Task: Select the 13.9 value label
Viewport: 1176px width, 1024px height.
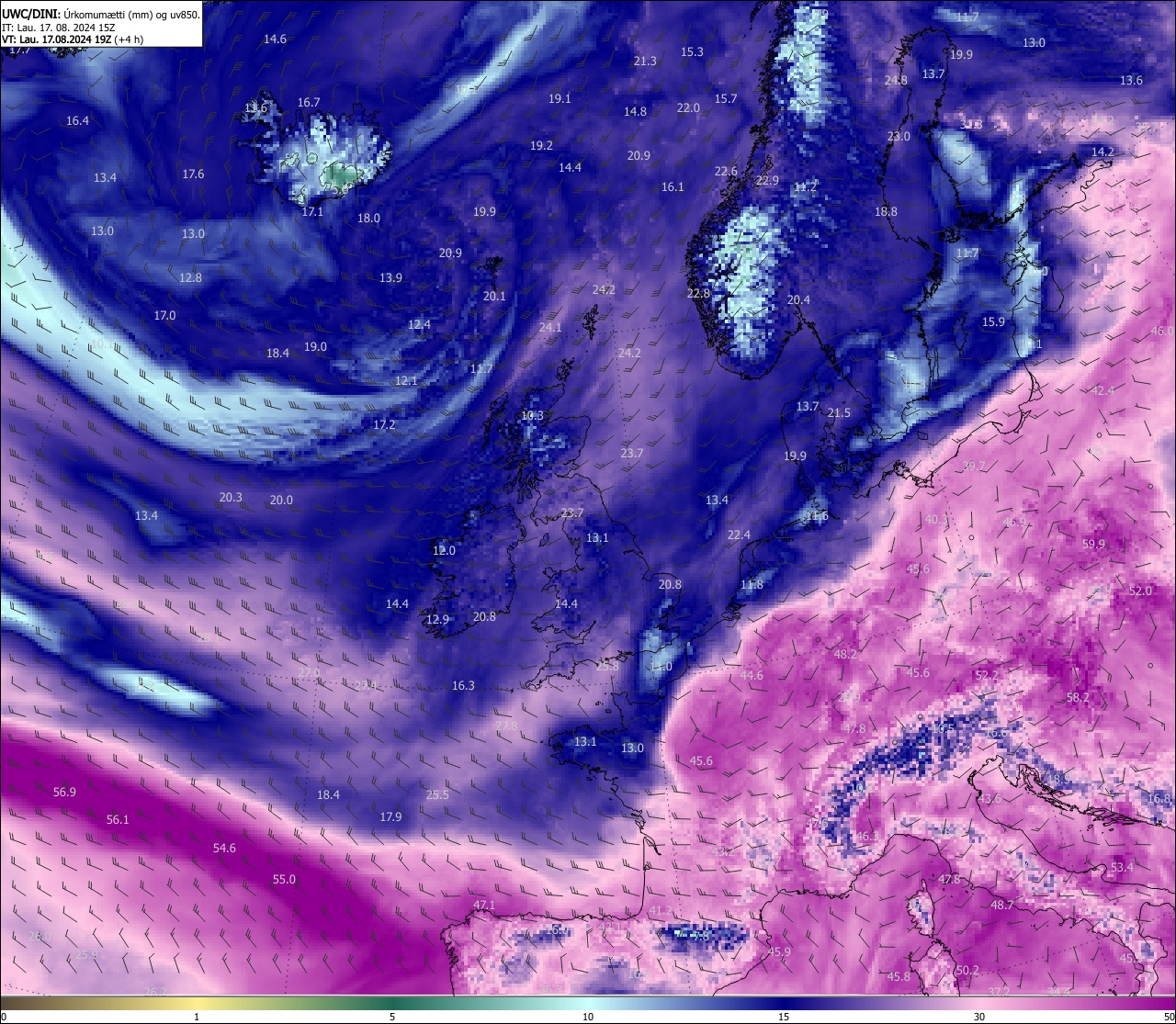Action: (x=390, y=278)
